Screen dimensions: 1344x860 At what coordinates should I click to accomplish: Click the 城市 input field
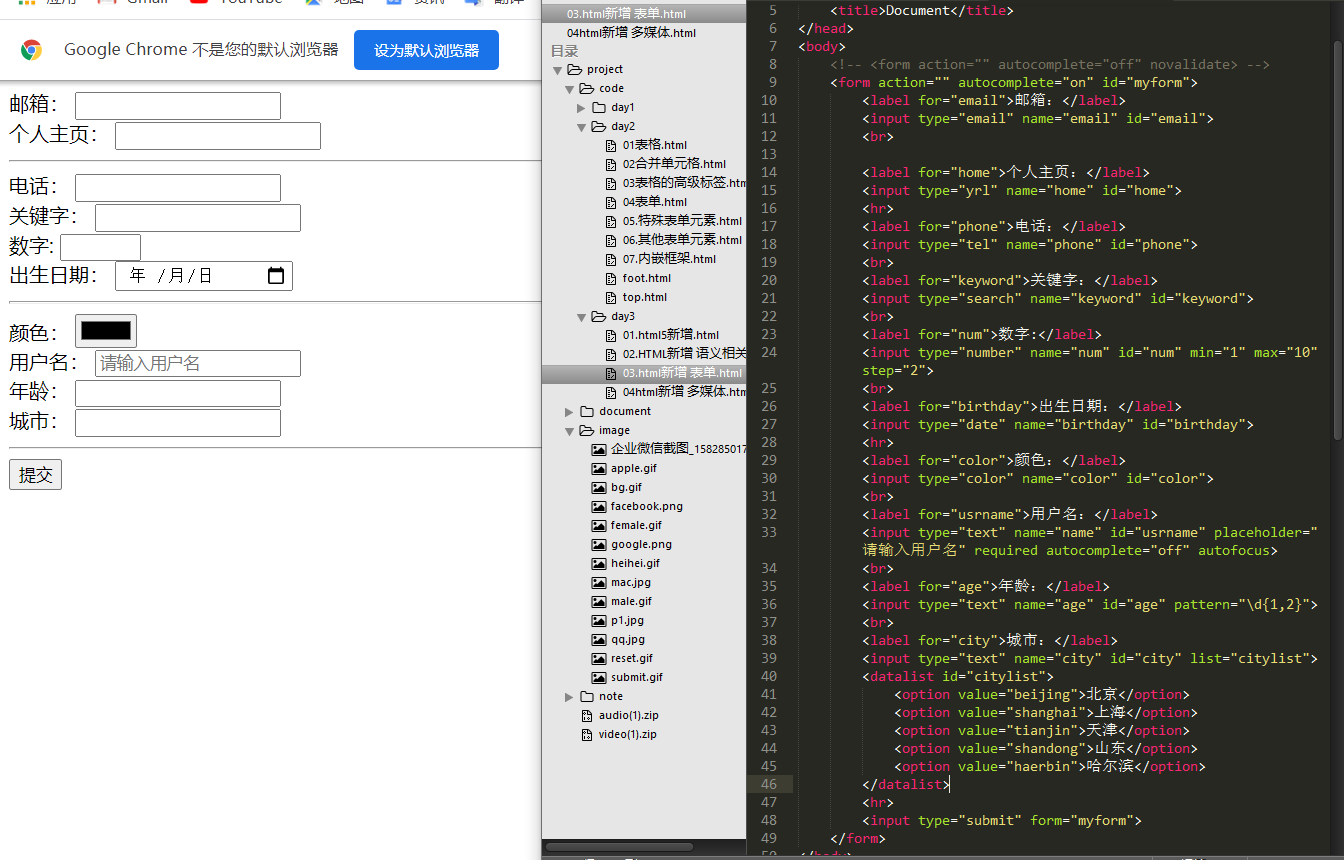tap(178, 424)
